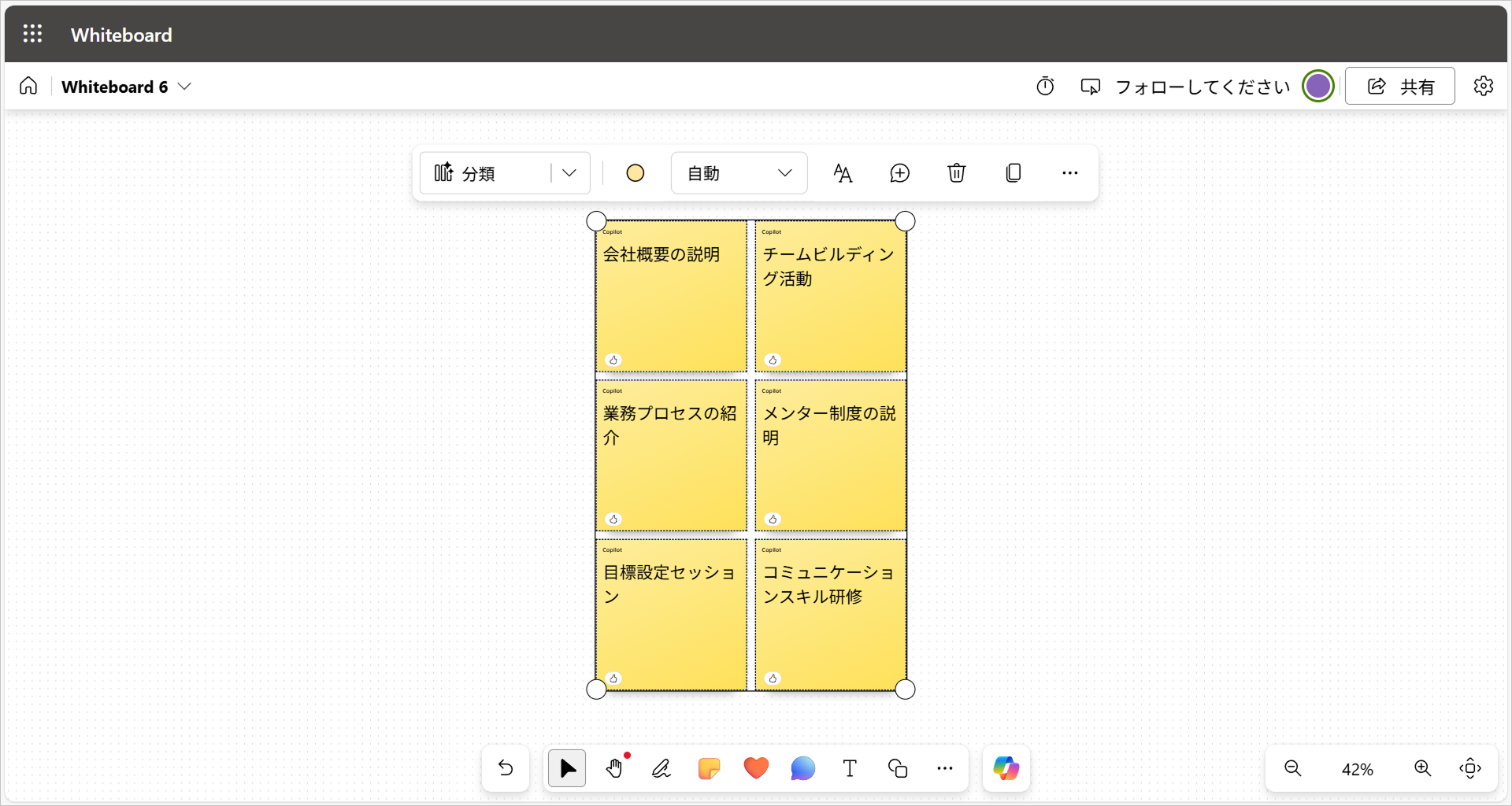Click the フォローしてください button
The width and height of the screenshot is (1512, 806).
[1185, 87]
